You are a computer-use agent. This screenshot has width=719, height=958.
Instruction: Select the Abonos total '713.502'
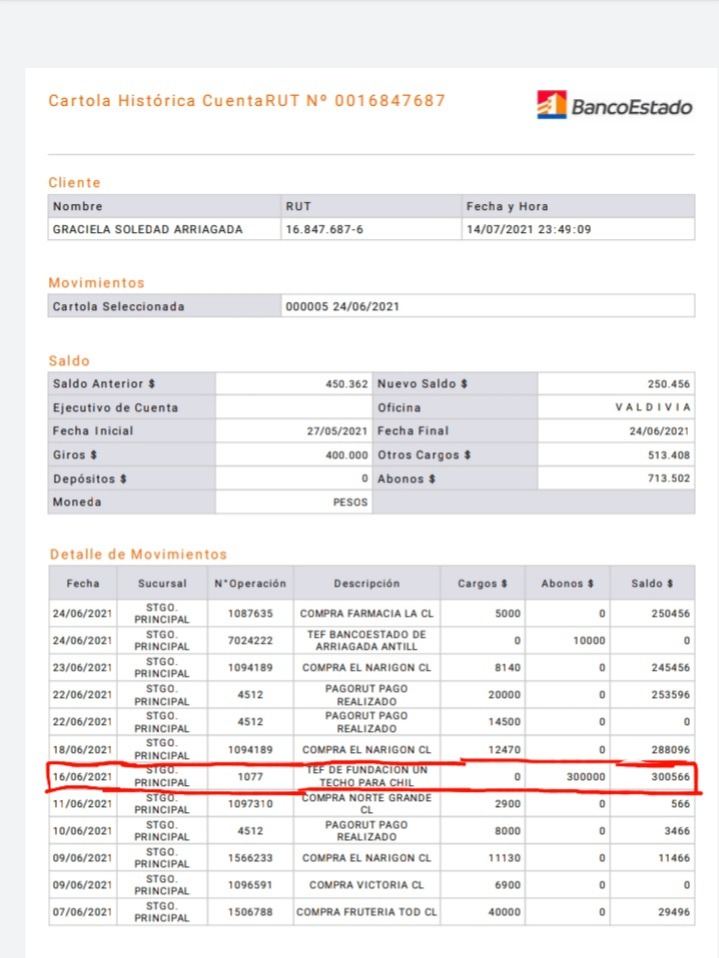point(669,478)
